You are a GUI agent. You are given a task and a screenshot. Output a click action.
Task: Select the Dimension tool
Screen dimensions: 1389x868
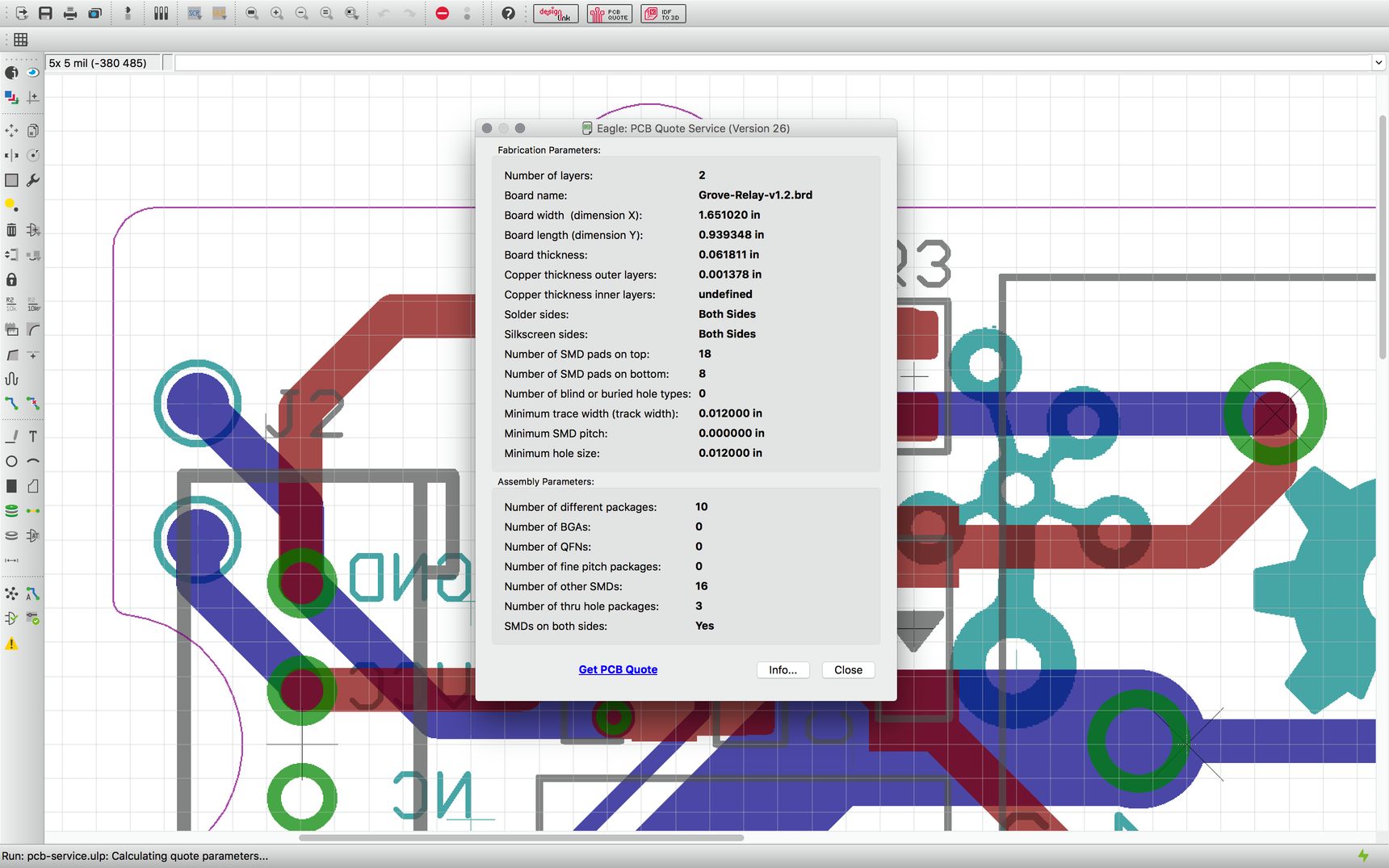11,560
